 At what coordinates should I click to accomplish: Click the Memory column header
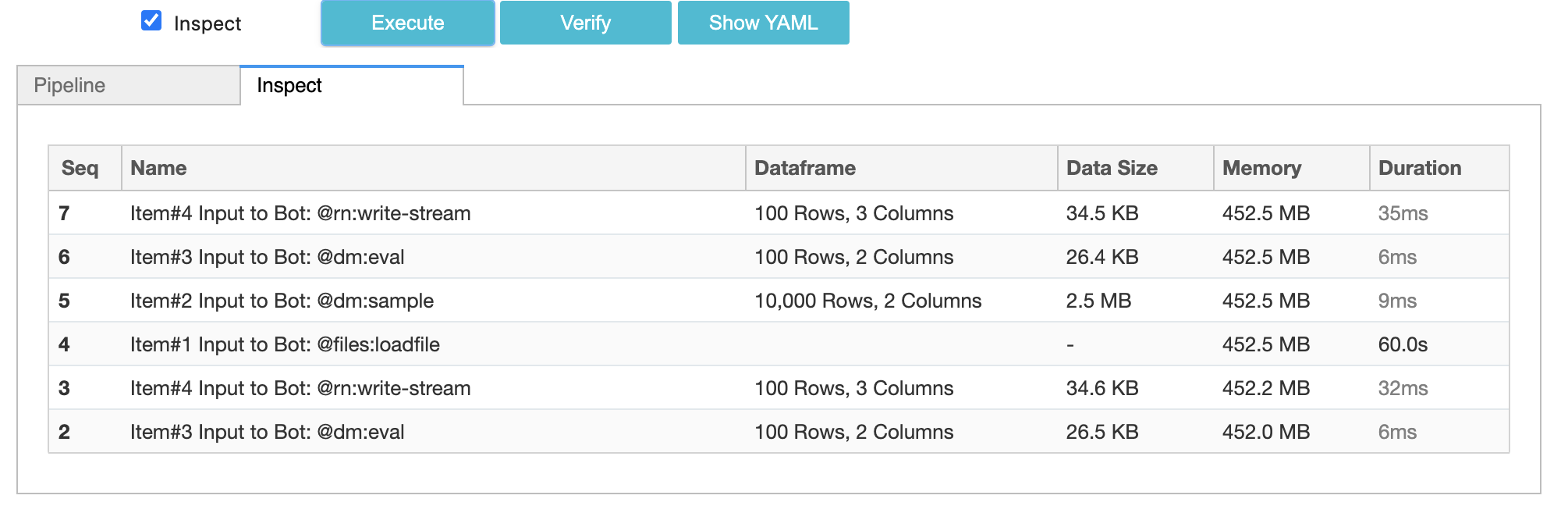pos(1261,168)
